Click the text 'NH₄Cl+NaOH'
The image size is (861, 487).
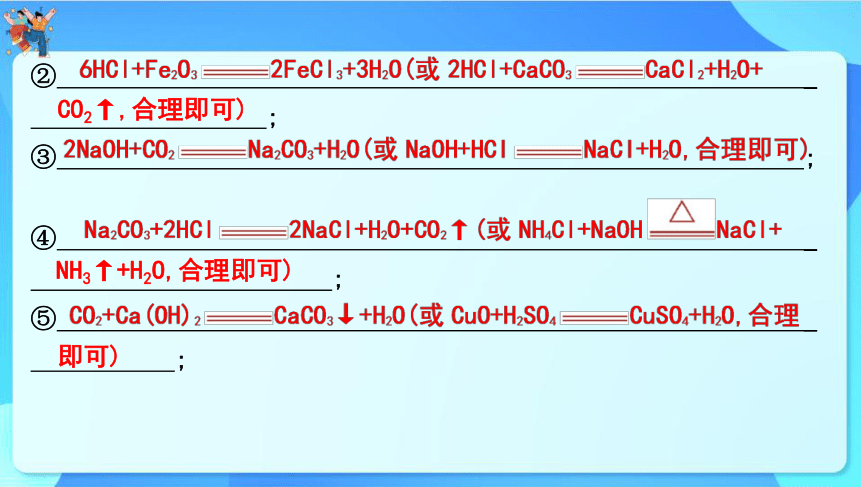coord(580,229)
